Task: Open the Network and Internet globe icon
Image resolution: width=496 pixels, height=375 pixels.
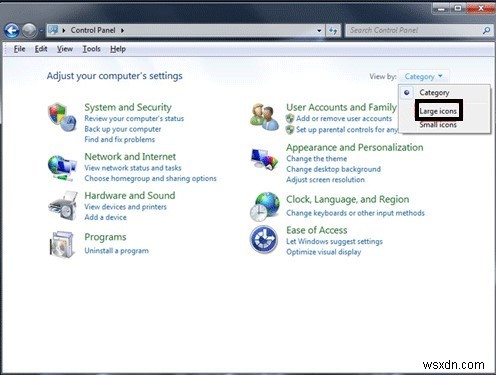Action: click(x=62, y=168)
